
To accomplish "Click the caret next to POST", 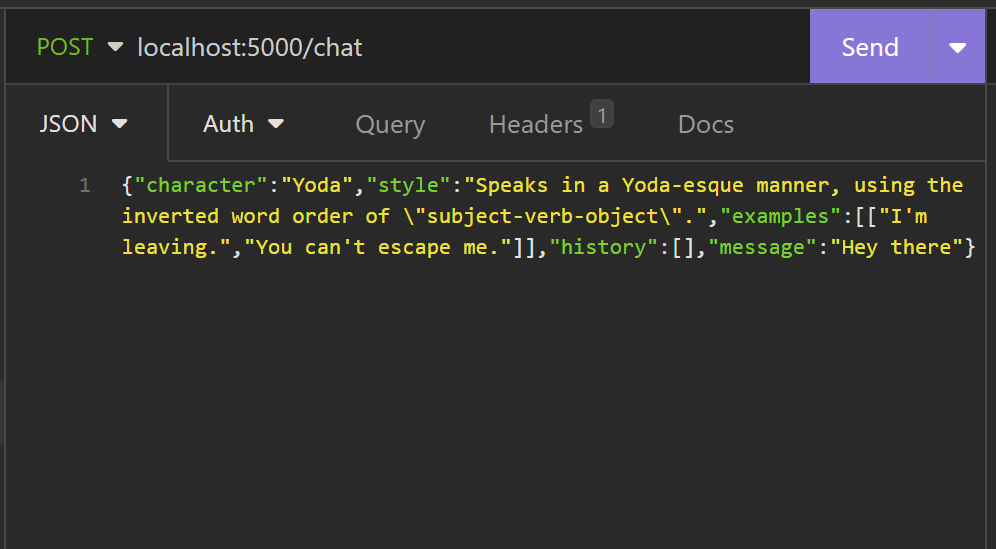I will tap(115, 46).
